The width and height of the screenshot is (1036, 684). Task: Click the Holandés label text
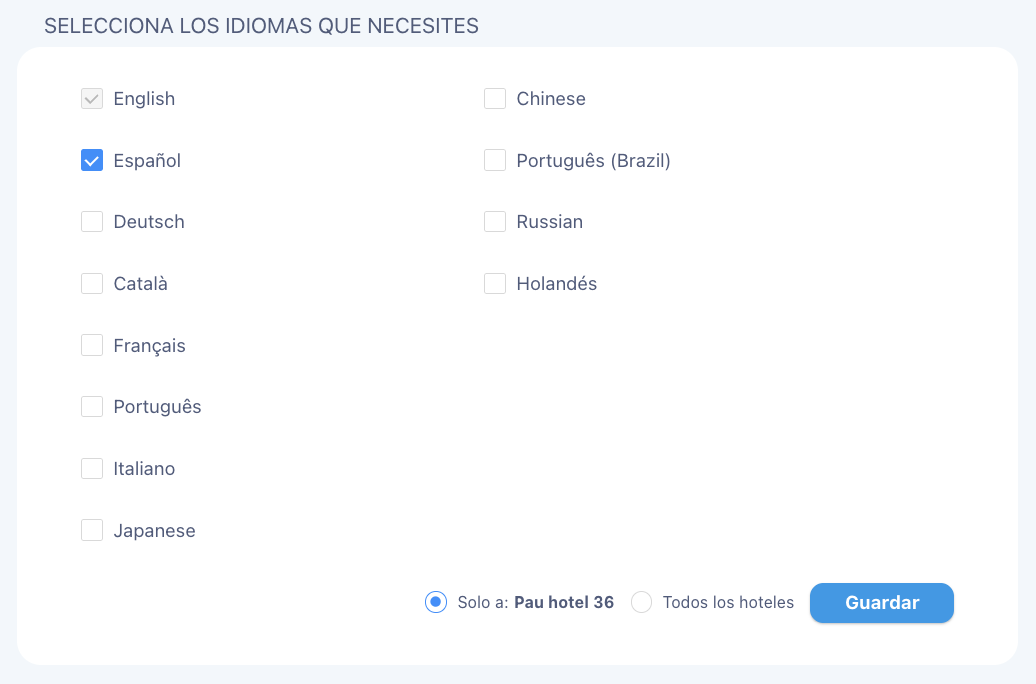click(x=556, y=284)
